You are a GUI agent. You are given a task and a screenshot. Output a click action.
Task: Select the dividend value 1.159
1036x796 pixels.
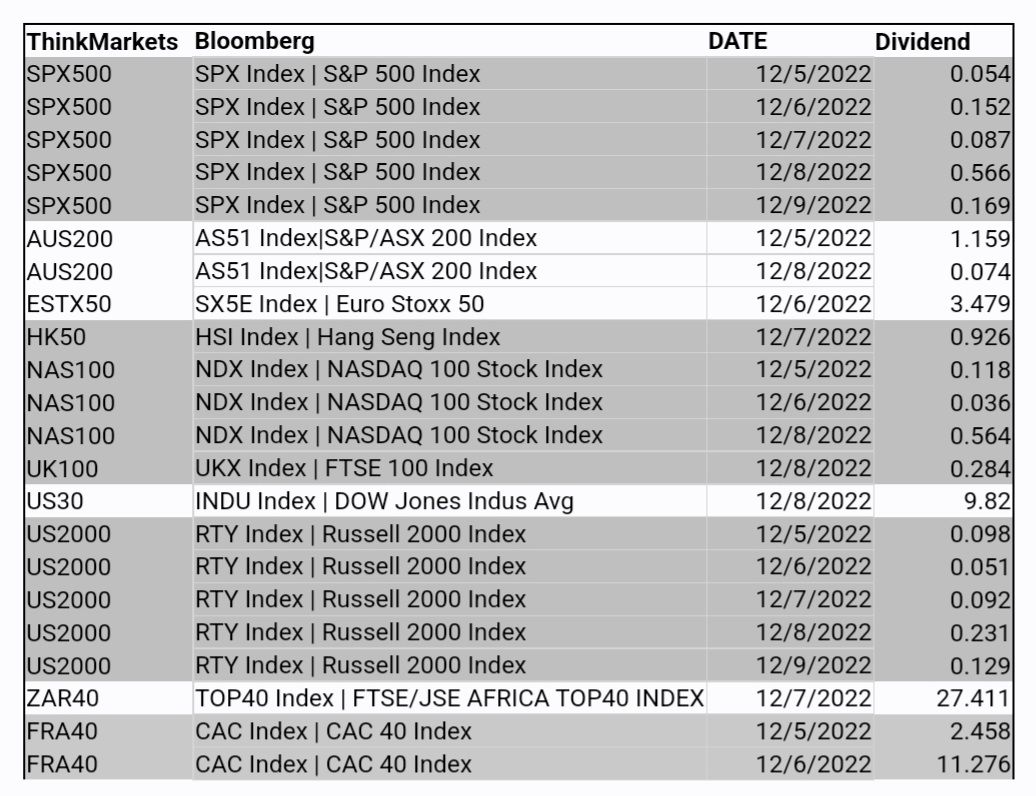[980, 239]
